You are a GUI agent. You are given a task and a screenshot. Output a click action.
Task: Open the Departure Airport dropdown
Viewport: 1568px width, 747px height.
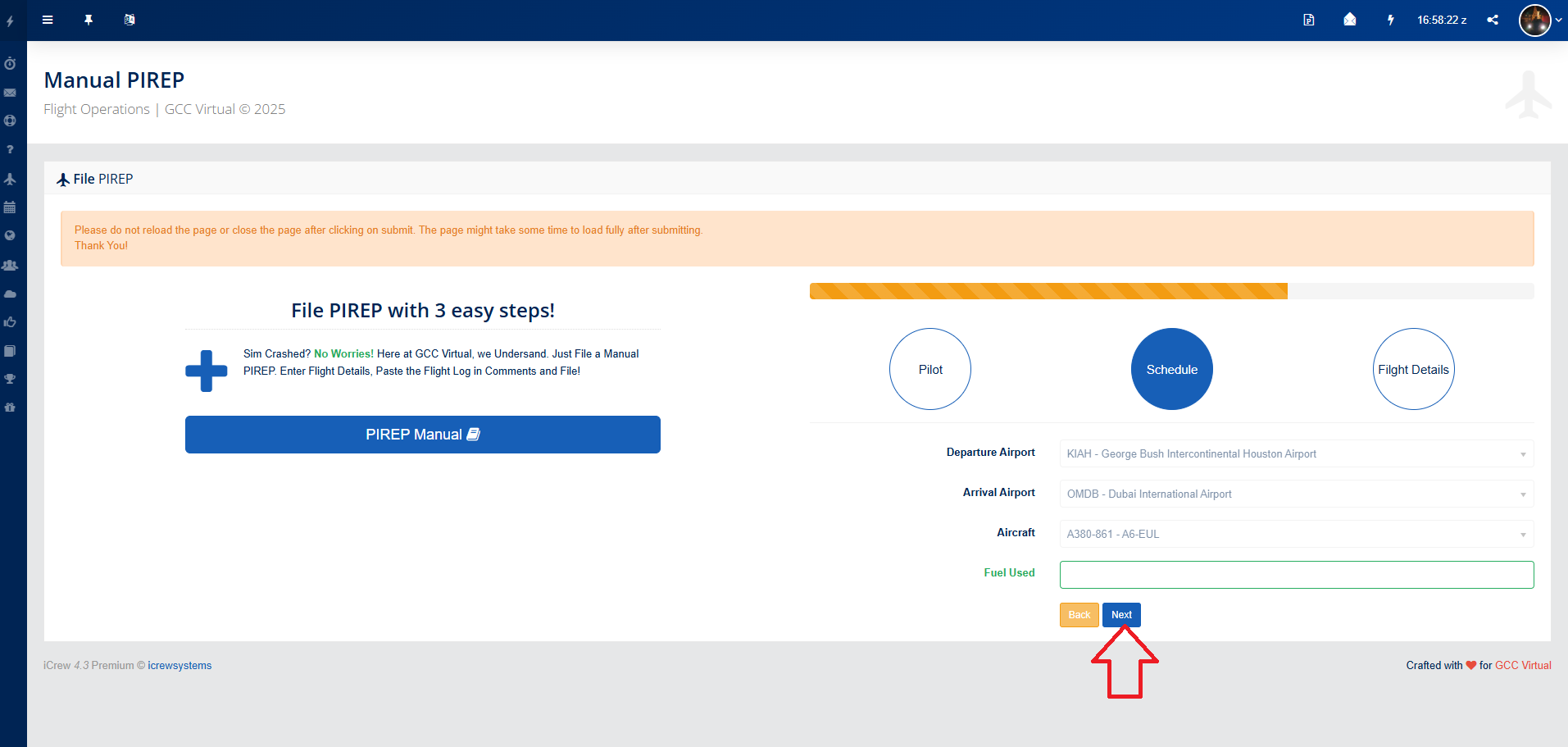[1297, 453]
